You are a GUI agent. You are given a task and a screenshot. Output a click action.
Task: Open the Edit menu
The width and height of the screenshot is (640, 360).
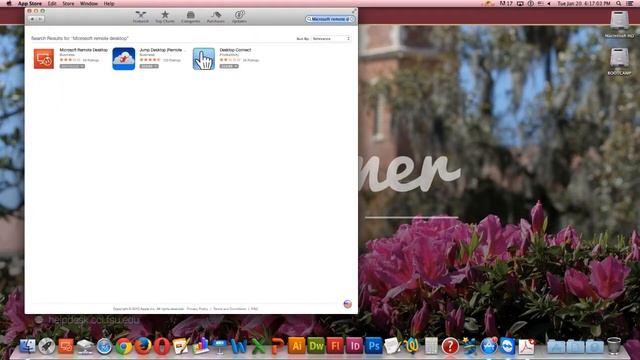click(x=52, y=3)
